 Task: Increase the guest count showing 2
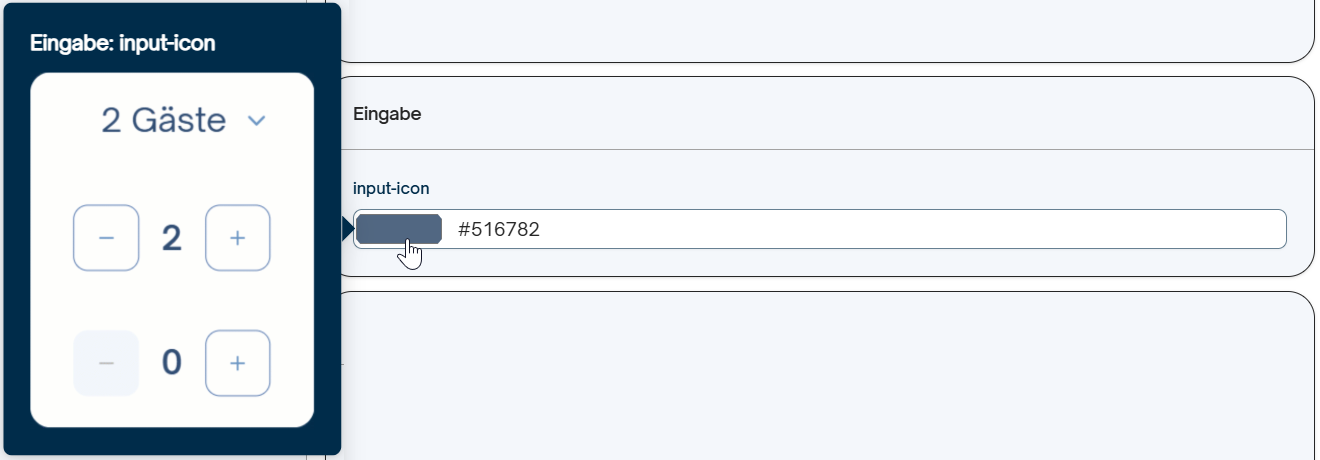238,238
